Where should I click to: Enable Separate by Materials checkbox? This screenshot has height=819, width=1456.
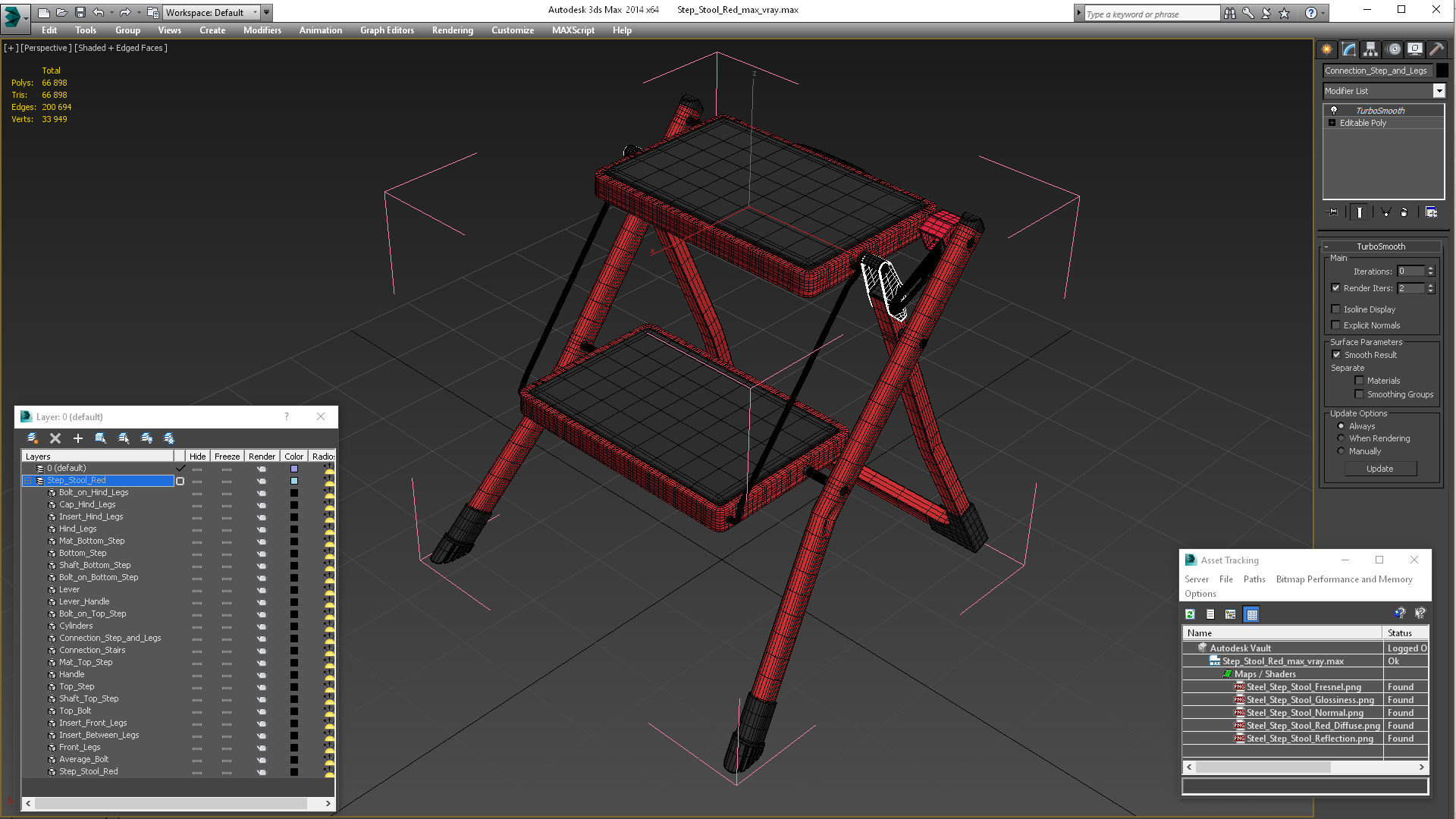(x=1359, y=381)
